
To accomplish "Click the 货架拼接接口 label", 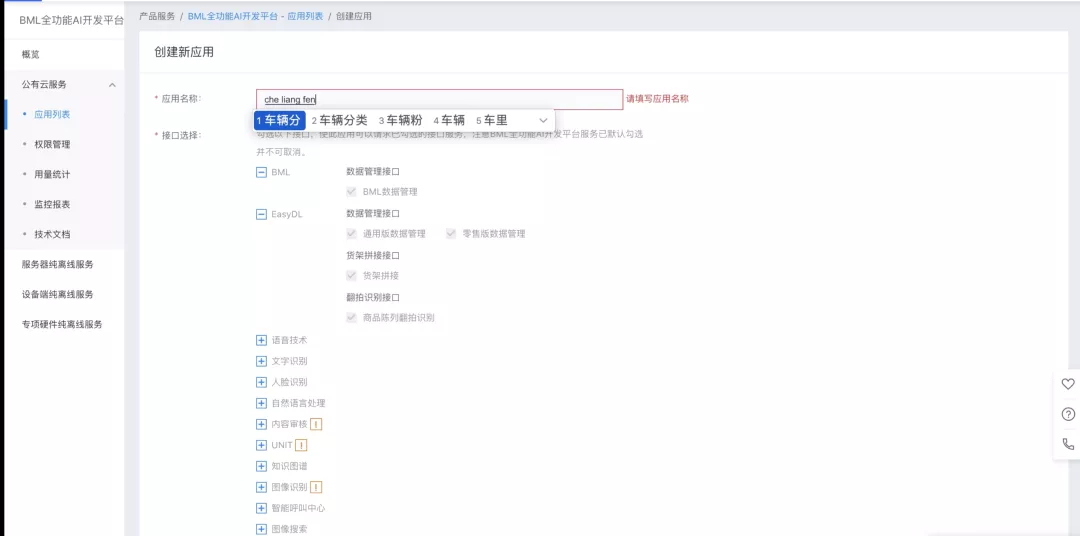I will (x=373, y=256).
